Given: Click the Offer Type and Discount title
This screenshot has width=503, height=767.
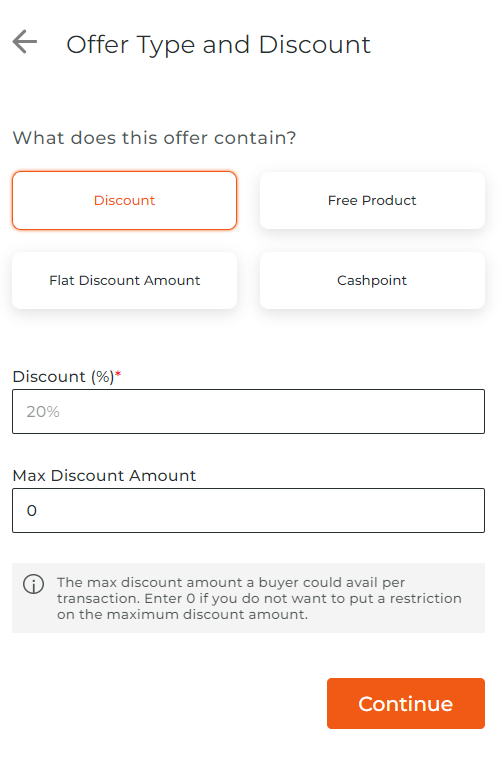Looking at the screenshot, I should point(219,45).
